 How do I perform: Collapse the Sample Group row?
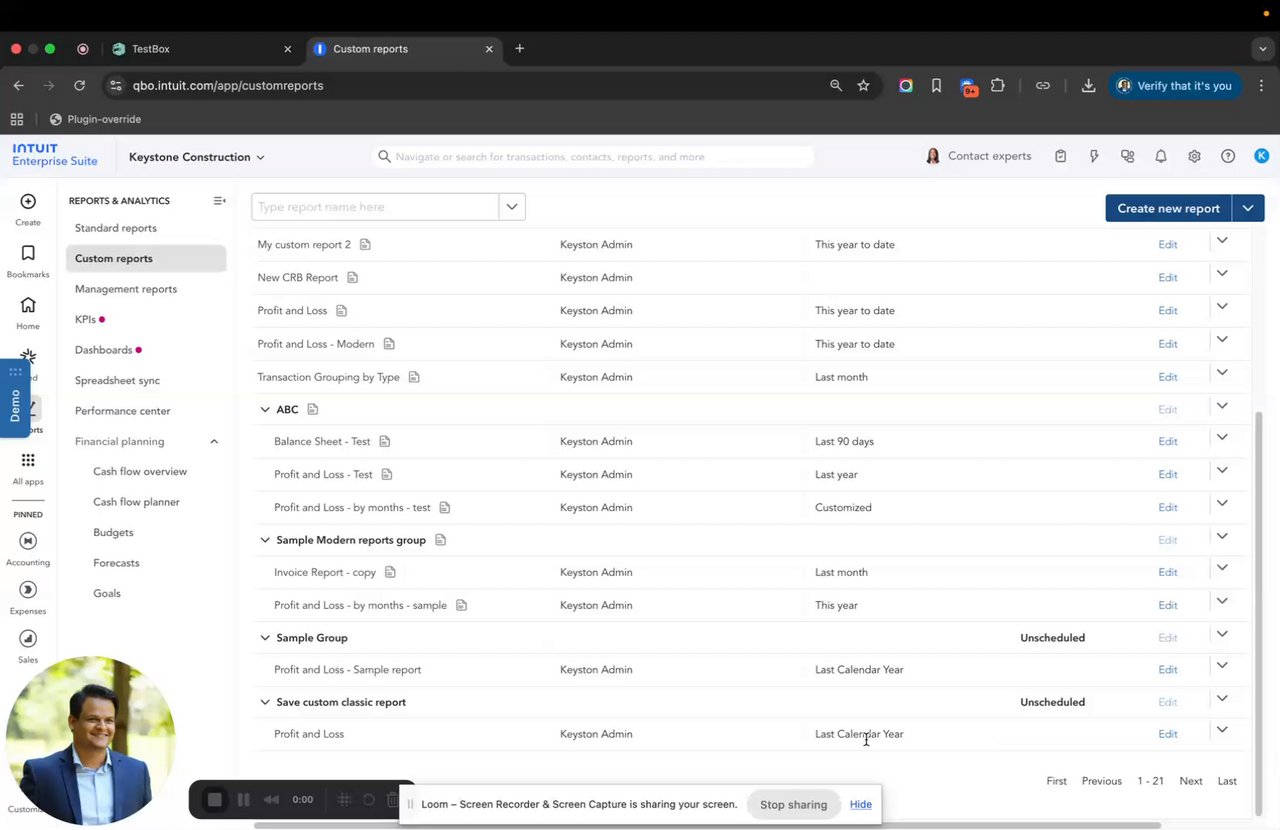coord(265,638)
